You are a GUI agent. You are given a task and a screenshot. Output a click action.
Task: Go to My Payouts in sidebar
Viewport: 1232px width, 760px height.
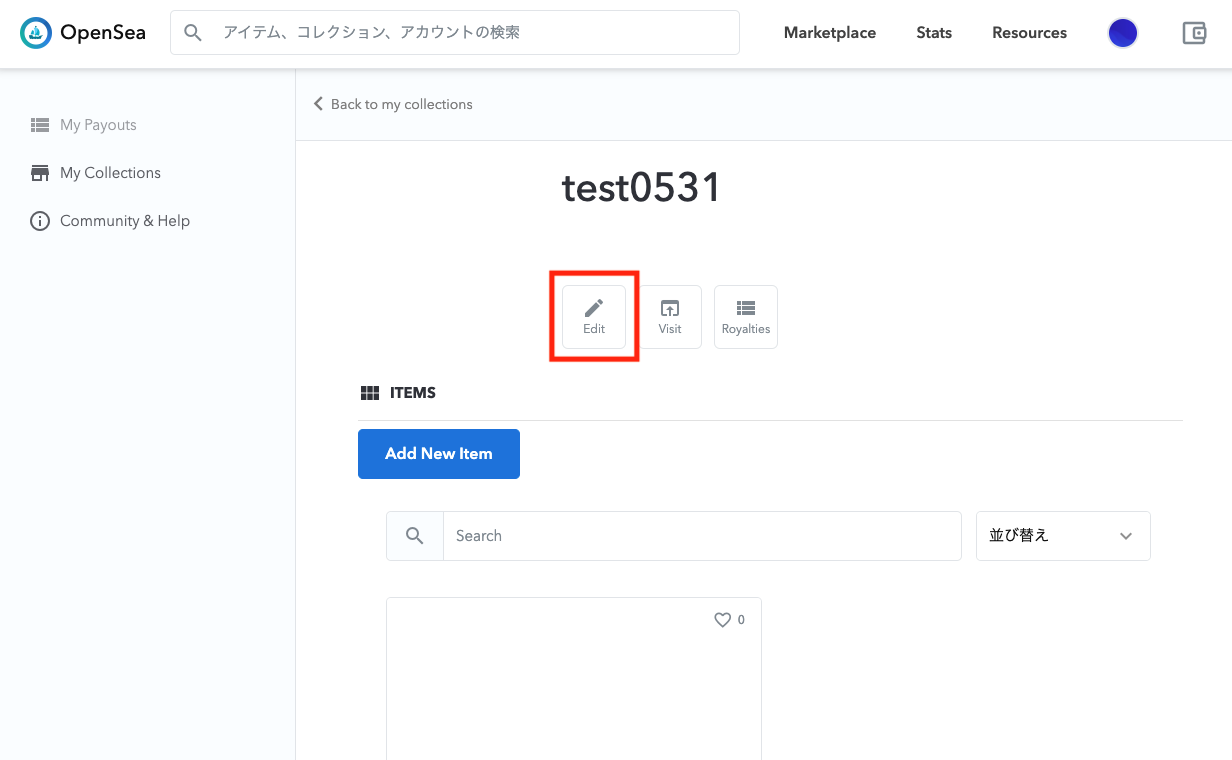(84, 125)
